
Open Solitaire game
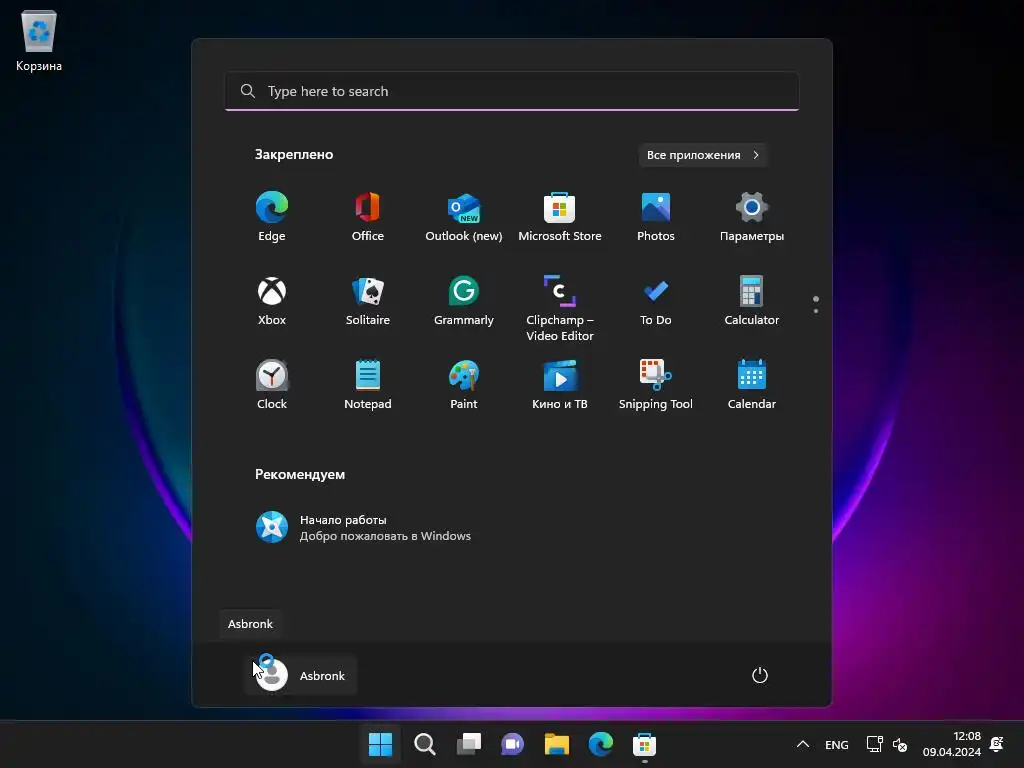pyautogui.click(x=368, y=300)
